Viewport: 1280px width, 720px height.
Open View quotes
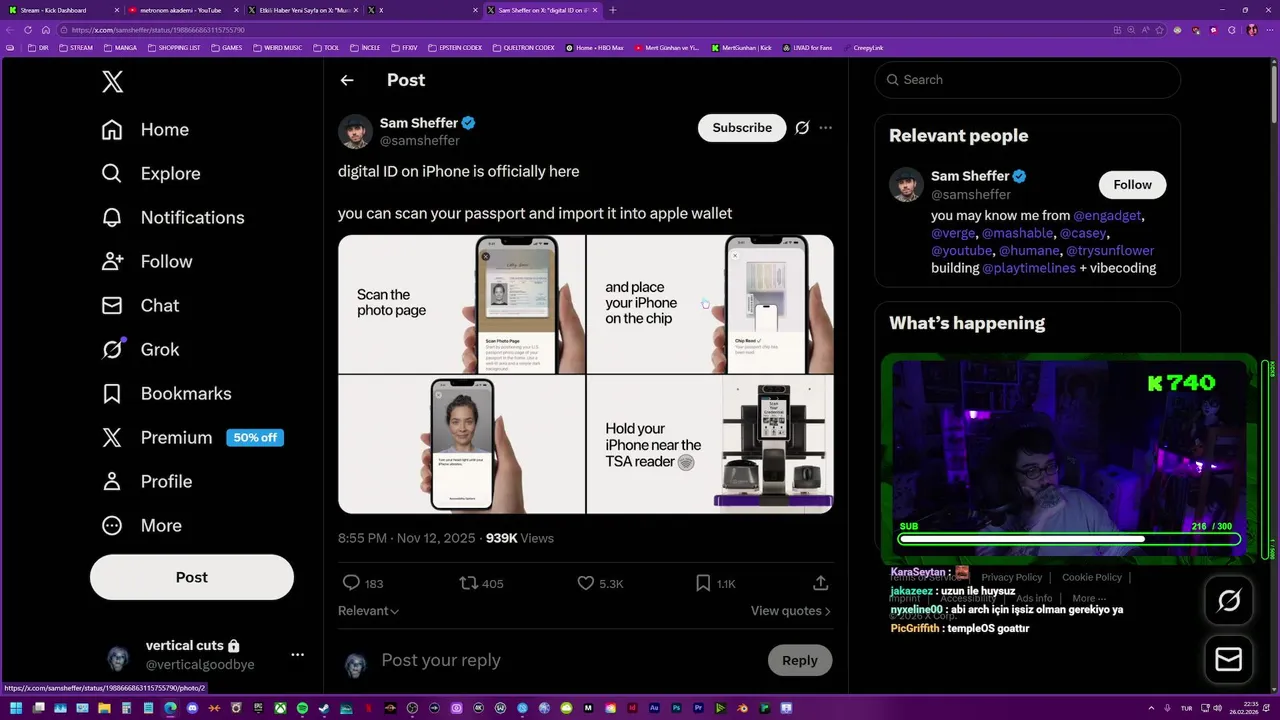(791, 611)
